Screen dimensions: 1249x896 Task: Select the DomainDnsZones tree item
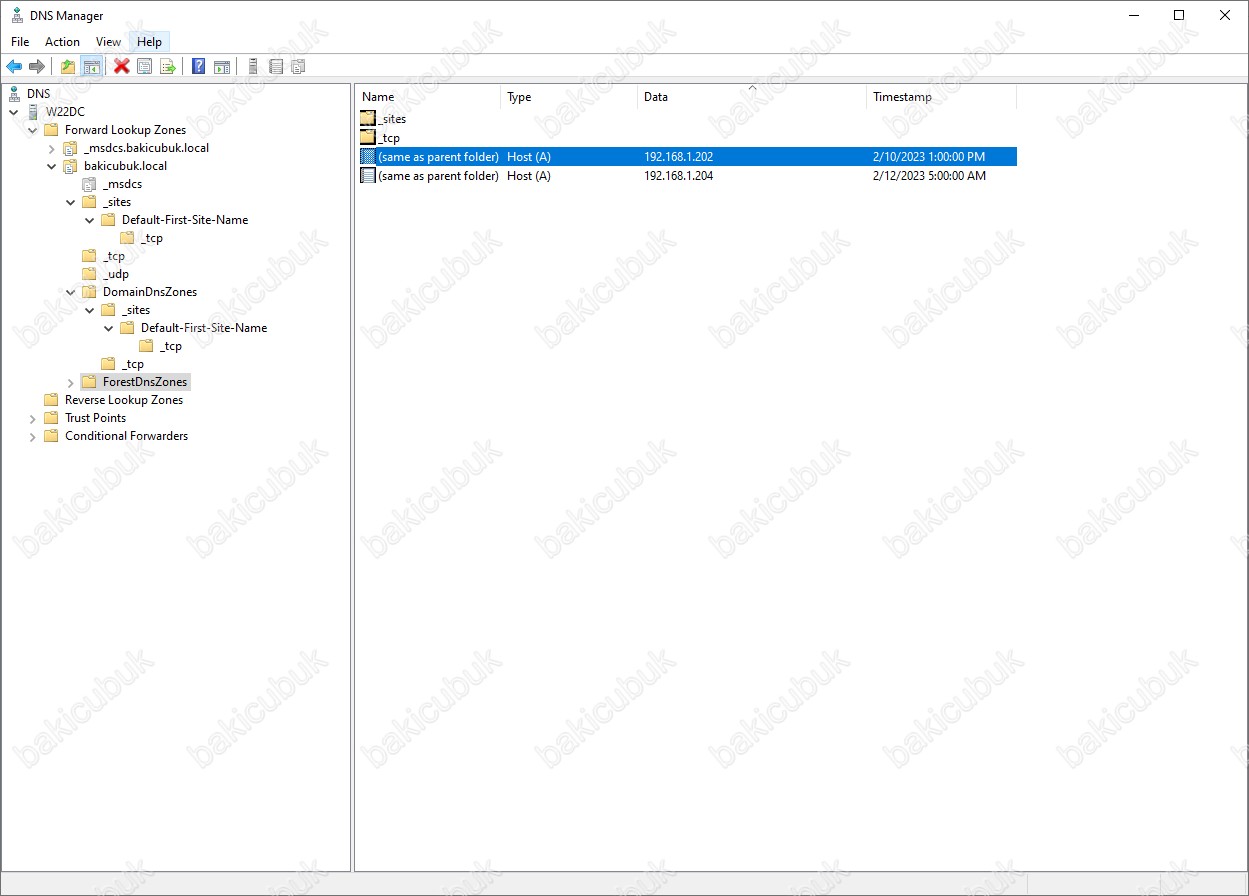click(150, 292)
